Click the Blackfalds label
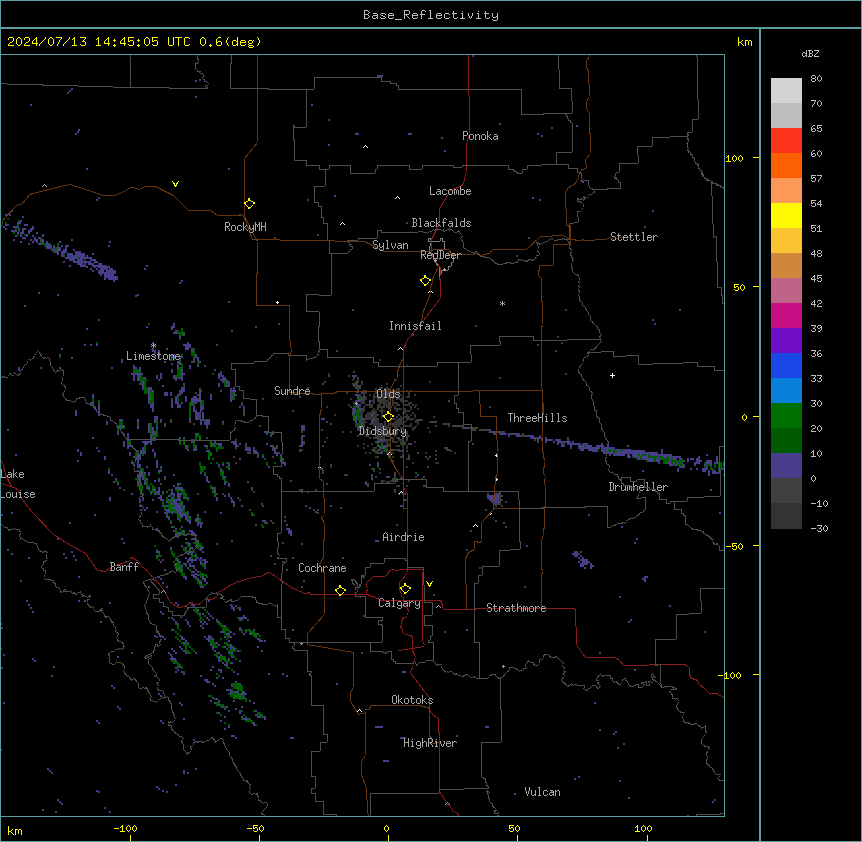Image resolution: width=862 pixels, height=842 pixels. coord(441,223)
